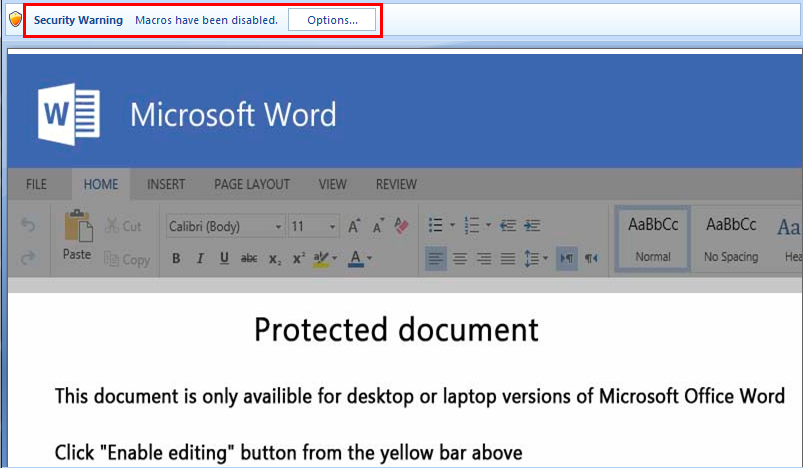Open the Options... button in the security bar
Viewport: 803px width, 468px height.
pos(332,20)
